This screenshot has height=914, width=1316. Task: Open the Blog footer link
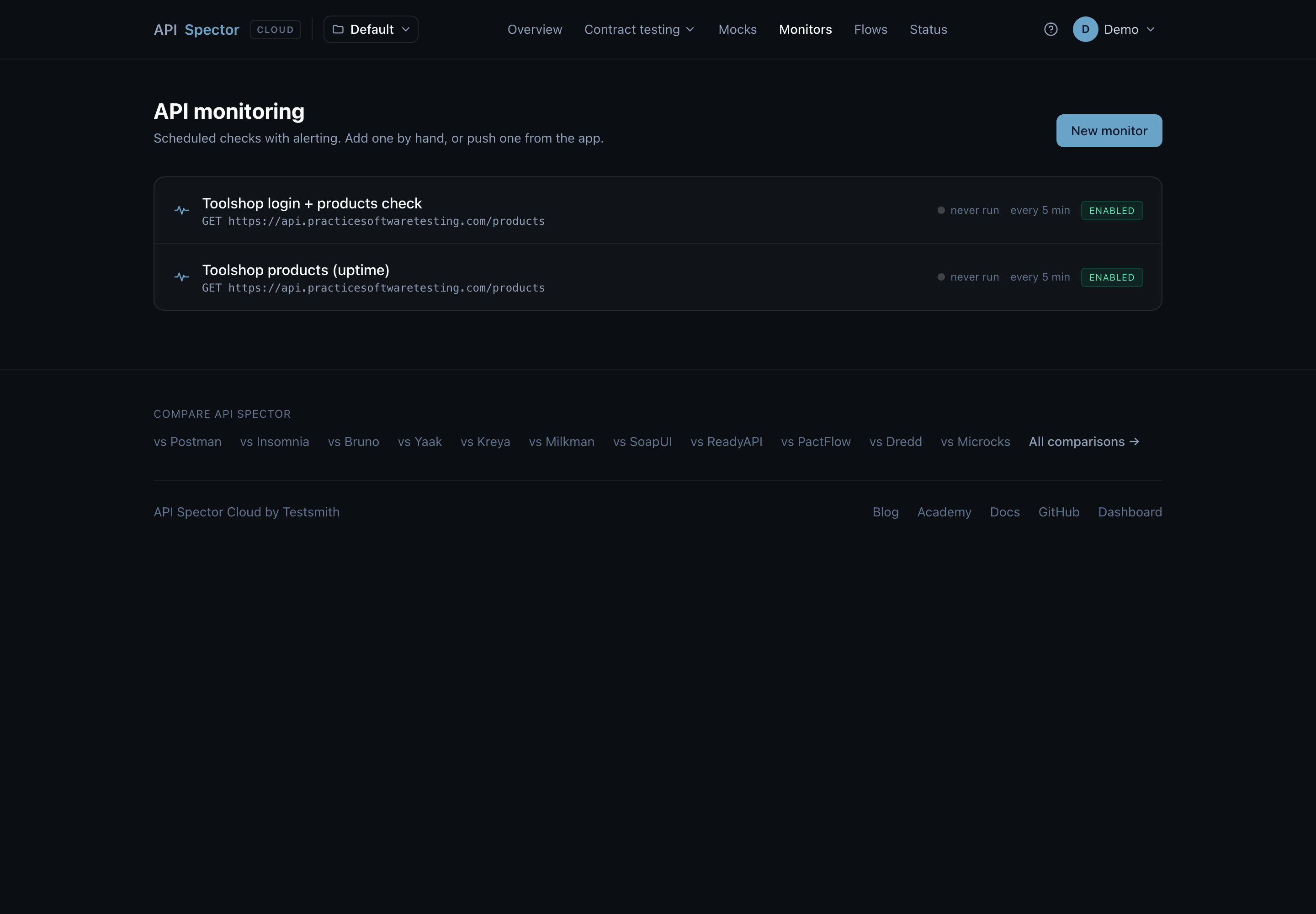point(886,512)
